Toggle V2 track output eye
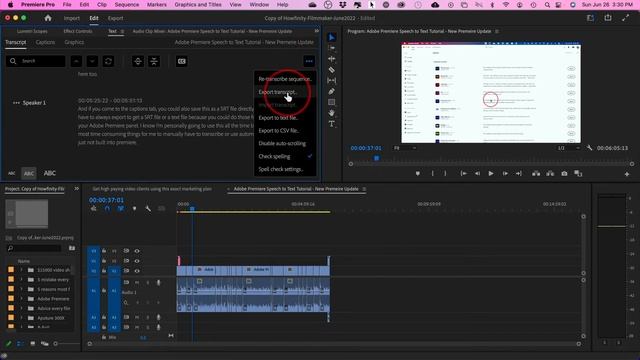 137,261
